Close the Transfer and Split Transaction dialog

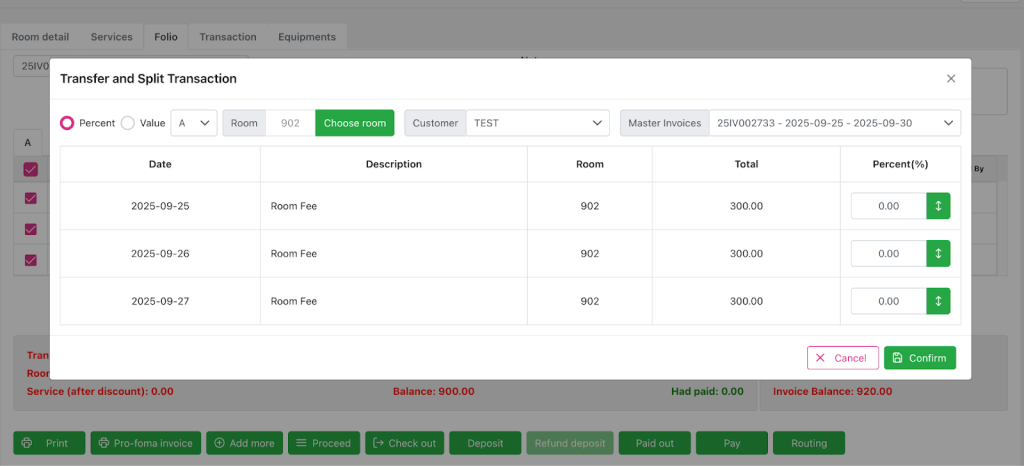coord(951,78)
